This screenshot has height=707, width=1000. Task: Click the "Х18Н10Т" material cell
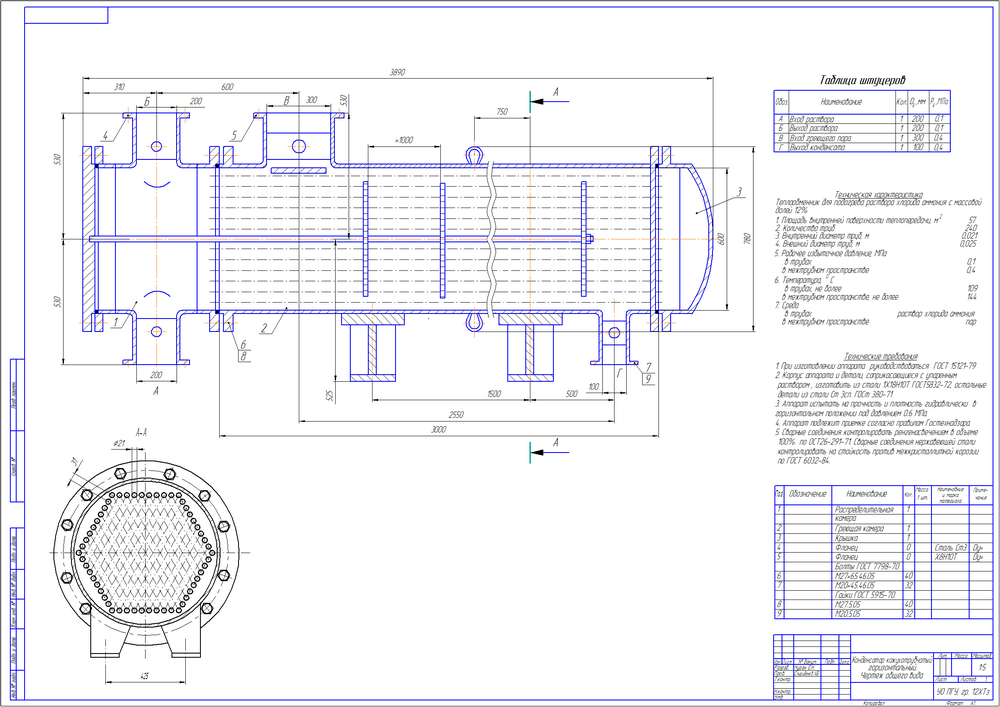coord(946,557)
